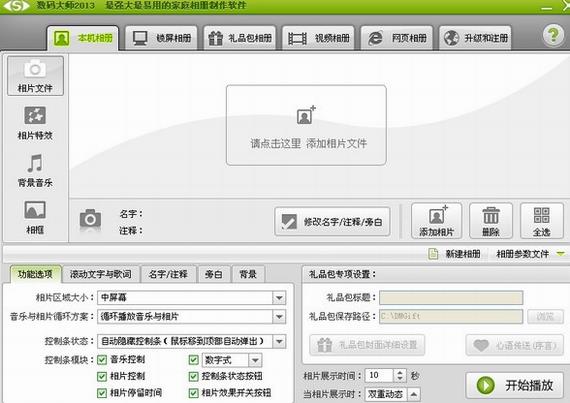The image size is (570, 403).
Task: Select the 名字/注释 tab
Action: coord(168,274)
